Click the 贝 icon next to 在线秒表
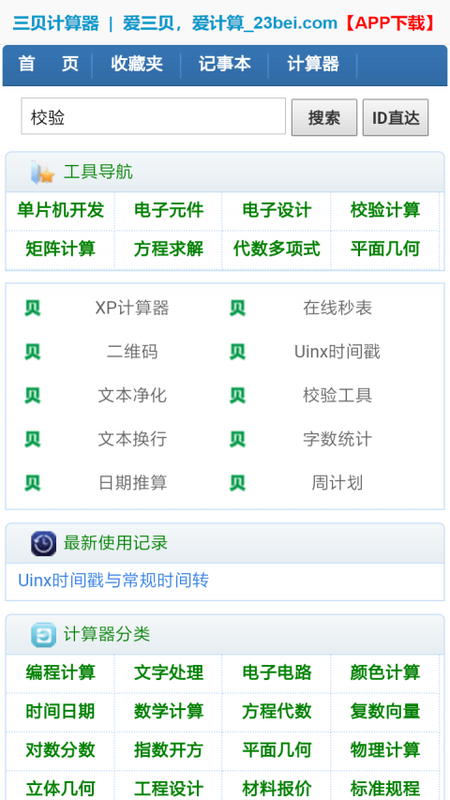450x800 pixels. (237, 308)
